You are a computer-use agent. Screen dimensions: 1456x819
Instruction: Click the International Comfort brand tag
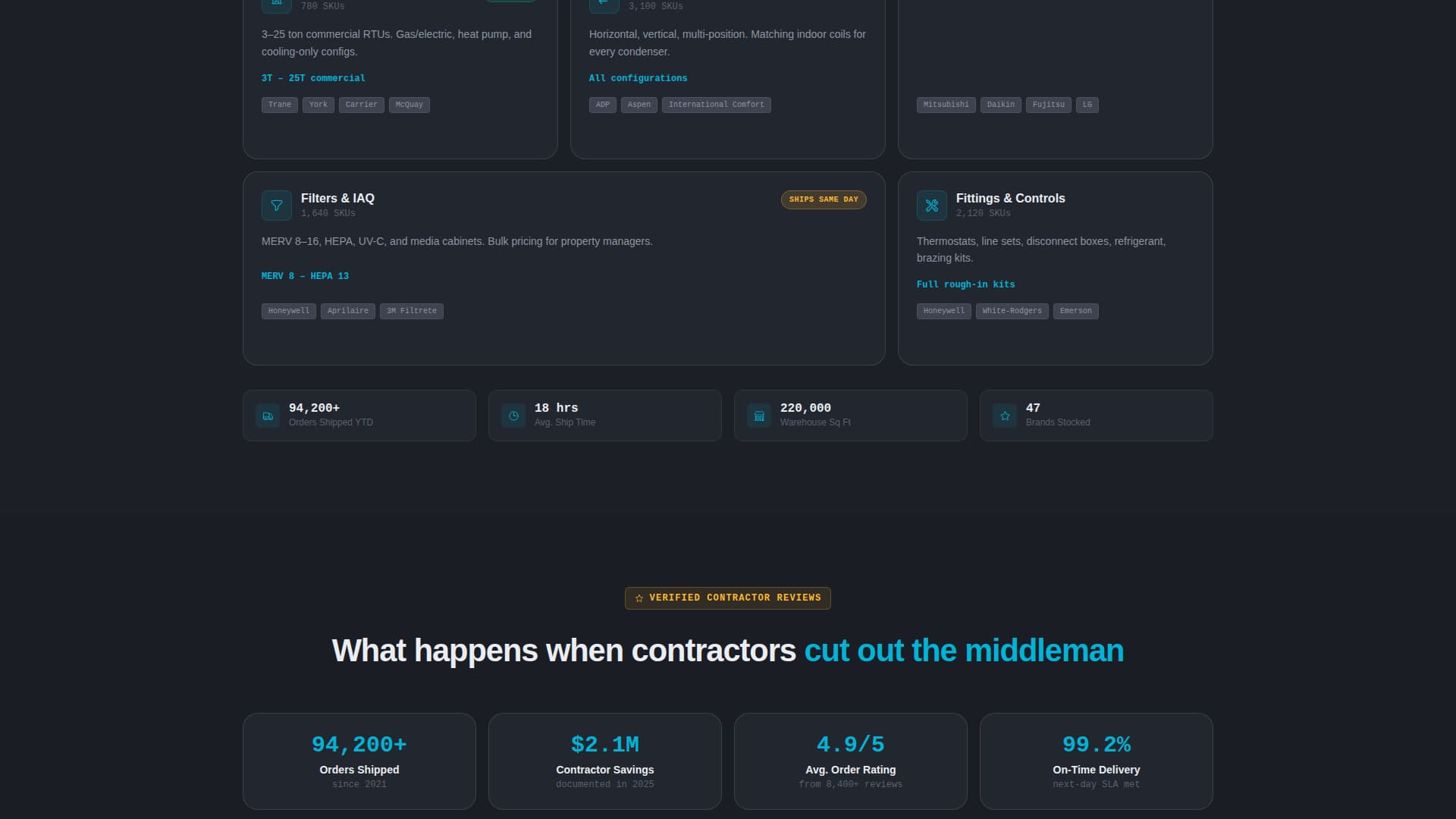(716, 105)
